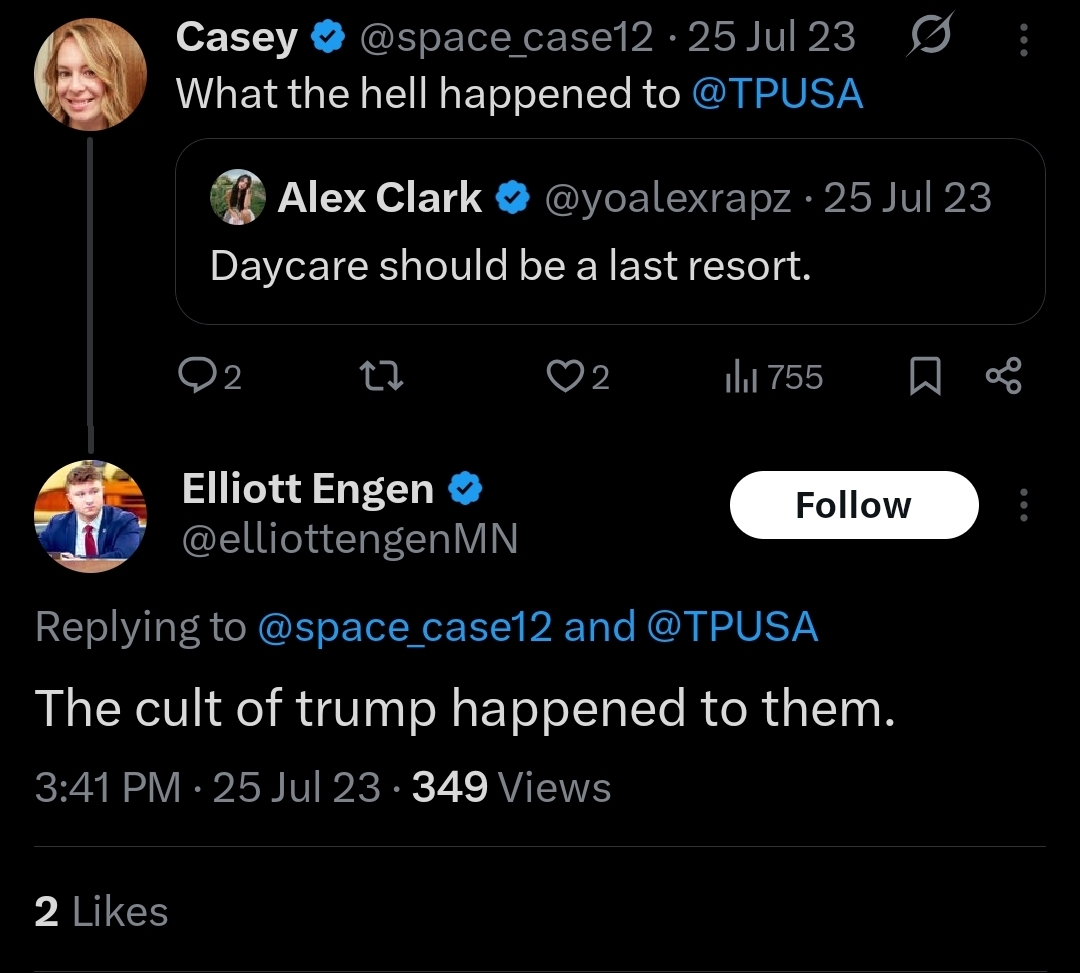The width and height of the screenshot is (1080, 973).
Task: Click the Grok slash icon beside Casey's date
Action: (x=930, y=37)
